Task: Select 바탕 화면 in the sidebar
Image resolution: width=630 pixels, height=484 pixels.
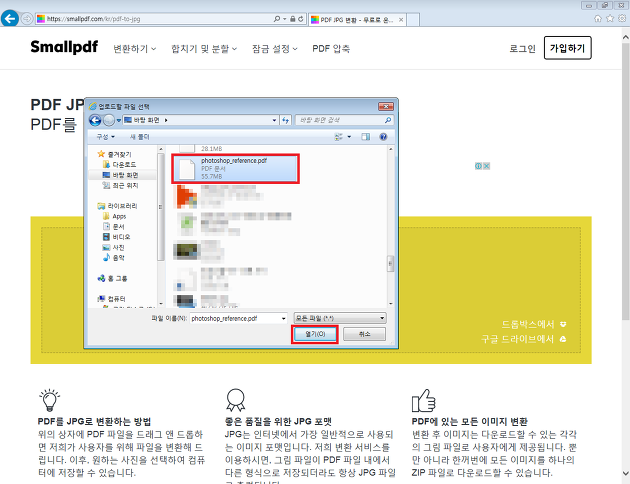Action: coord(121,175)
